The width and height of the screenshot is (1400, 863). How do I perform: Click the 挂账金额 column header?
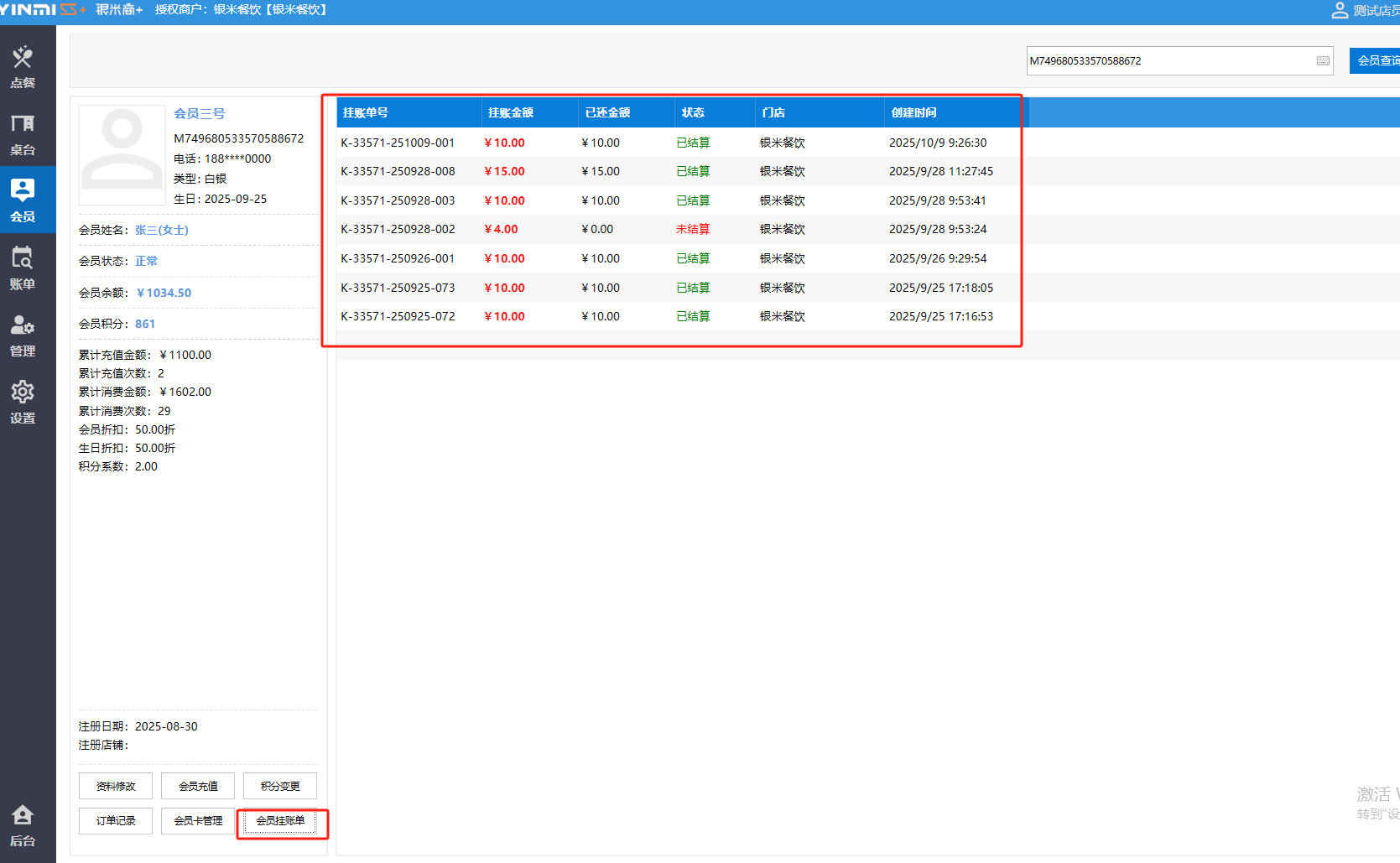click(511, 112)
